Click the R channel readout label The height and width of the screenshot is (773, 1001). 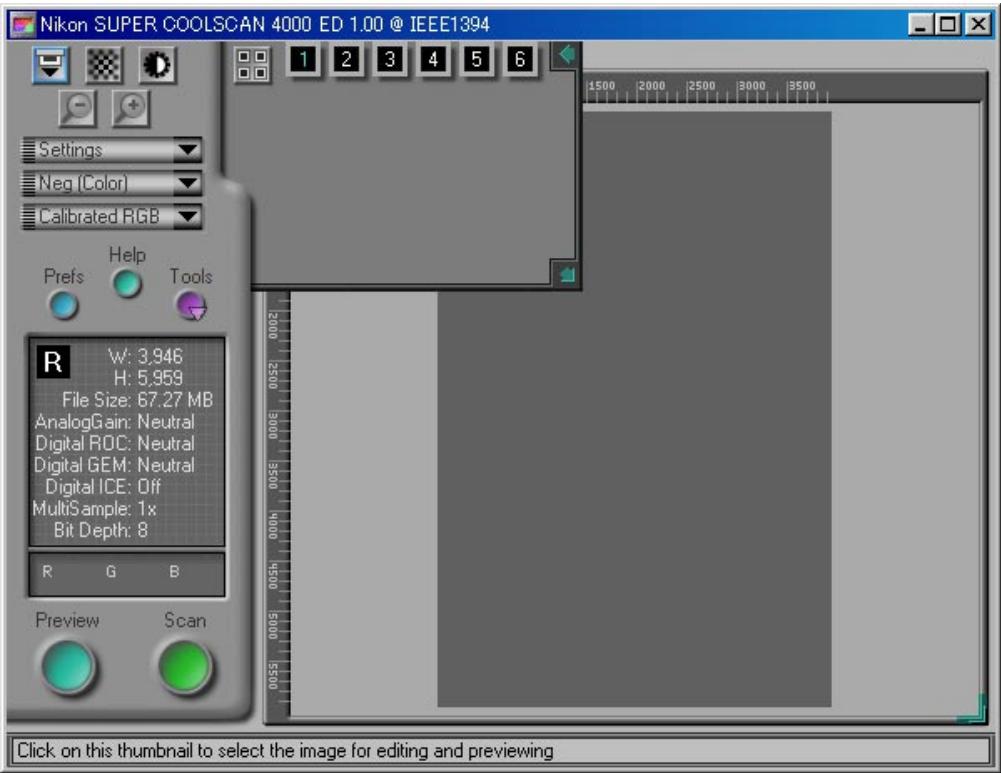[47, 572]
